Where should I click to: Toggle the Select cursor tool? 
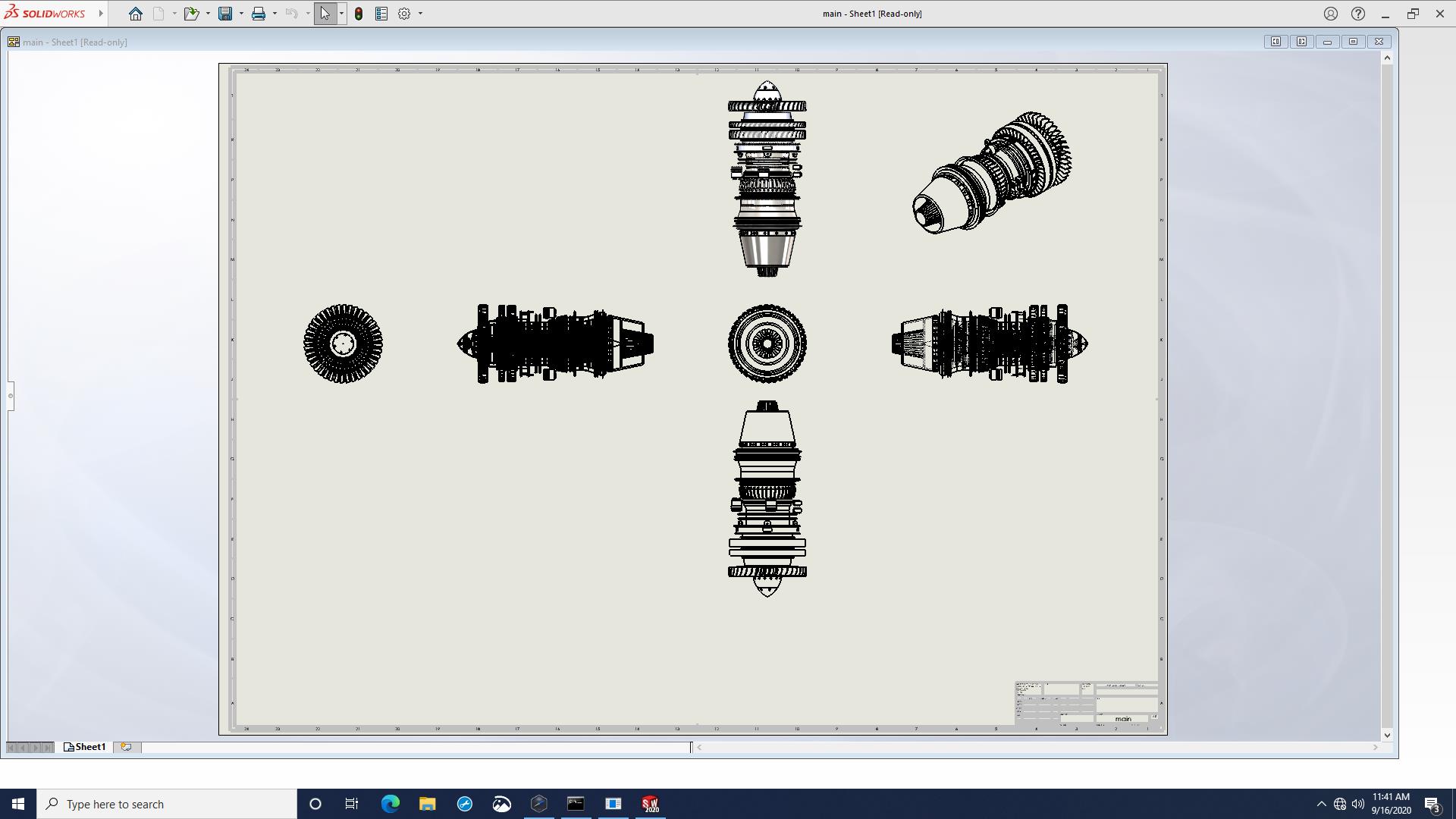325,14
